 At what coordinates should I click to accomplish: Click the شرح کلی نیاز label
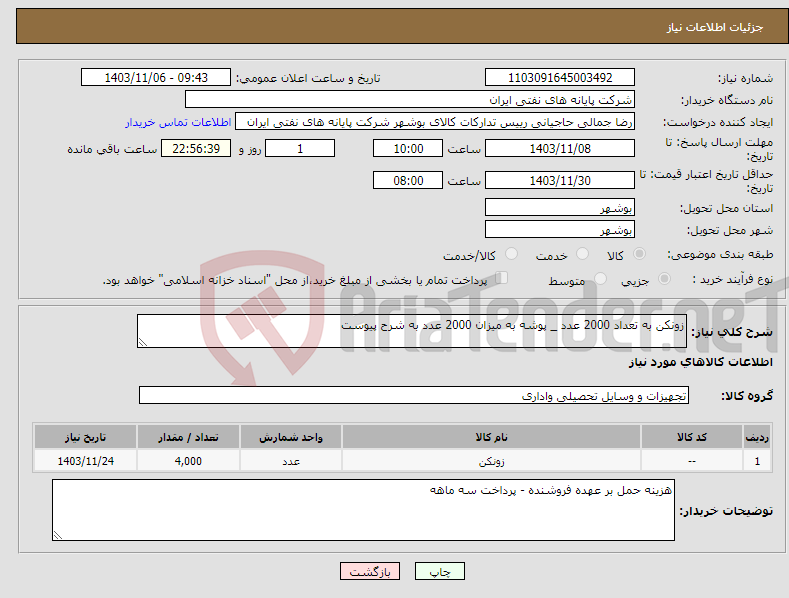tap(732, 332)
